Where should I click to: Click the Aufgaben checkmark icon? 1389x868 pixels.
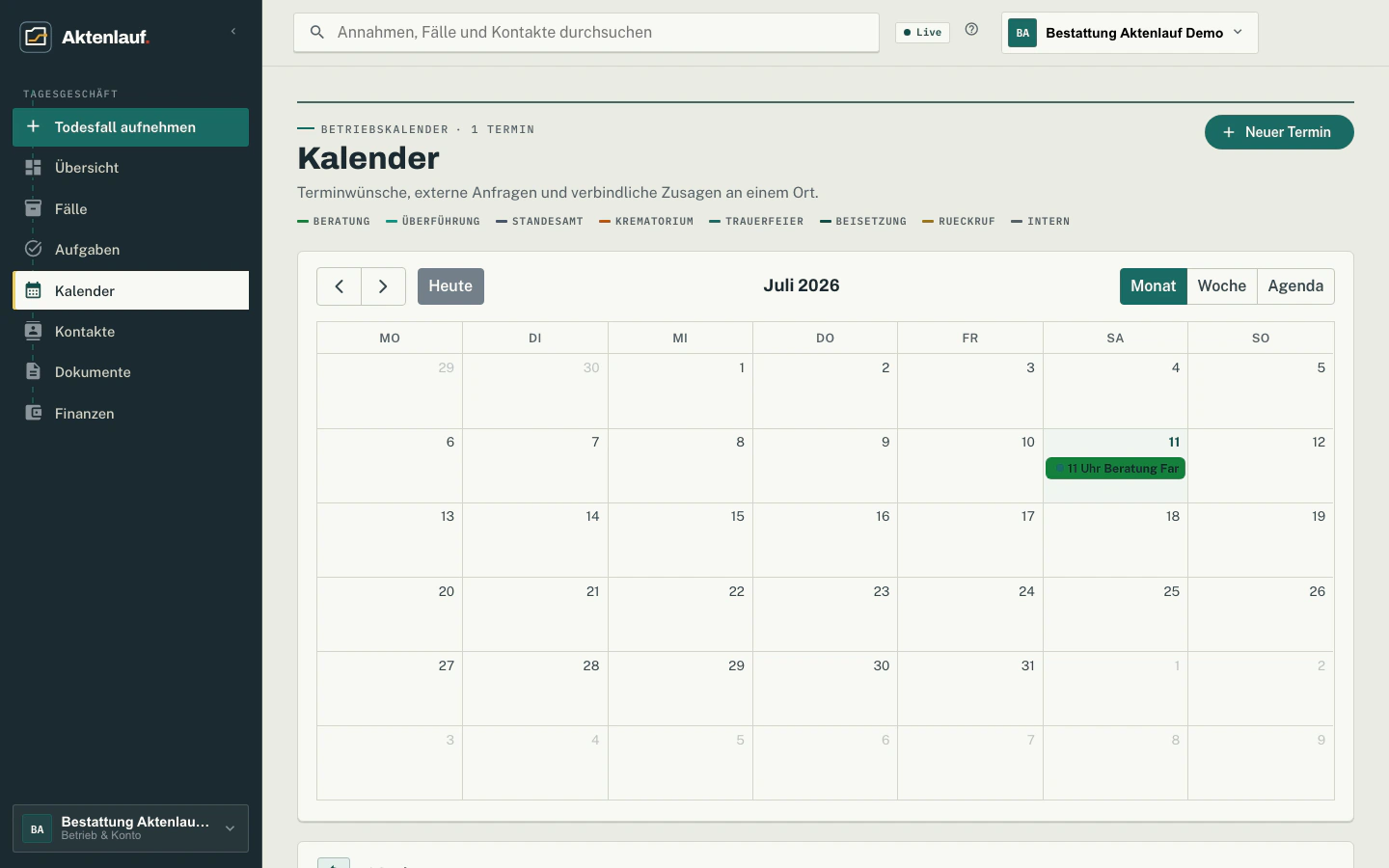tap(33, 249)
